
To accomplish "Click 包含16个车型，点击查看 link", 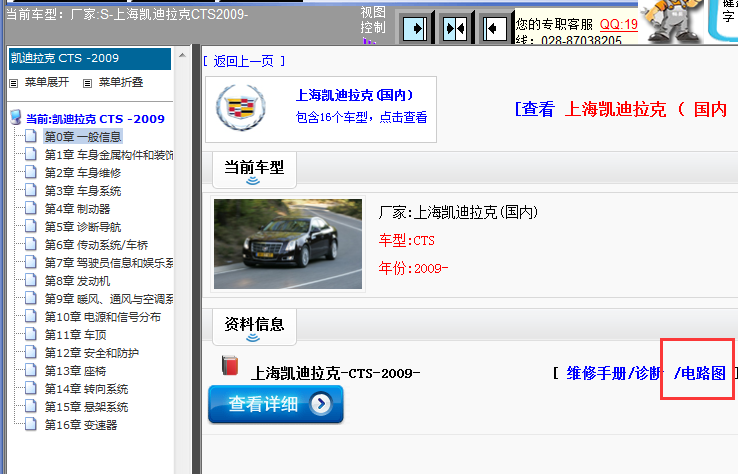I will click(x=361, y=117).
